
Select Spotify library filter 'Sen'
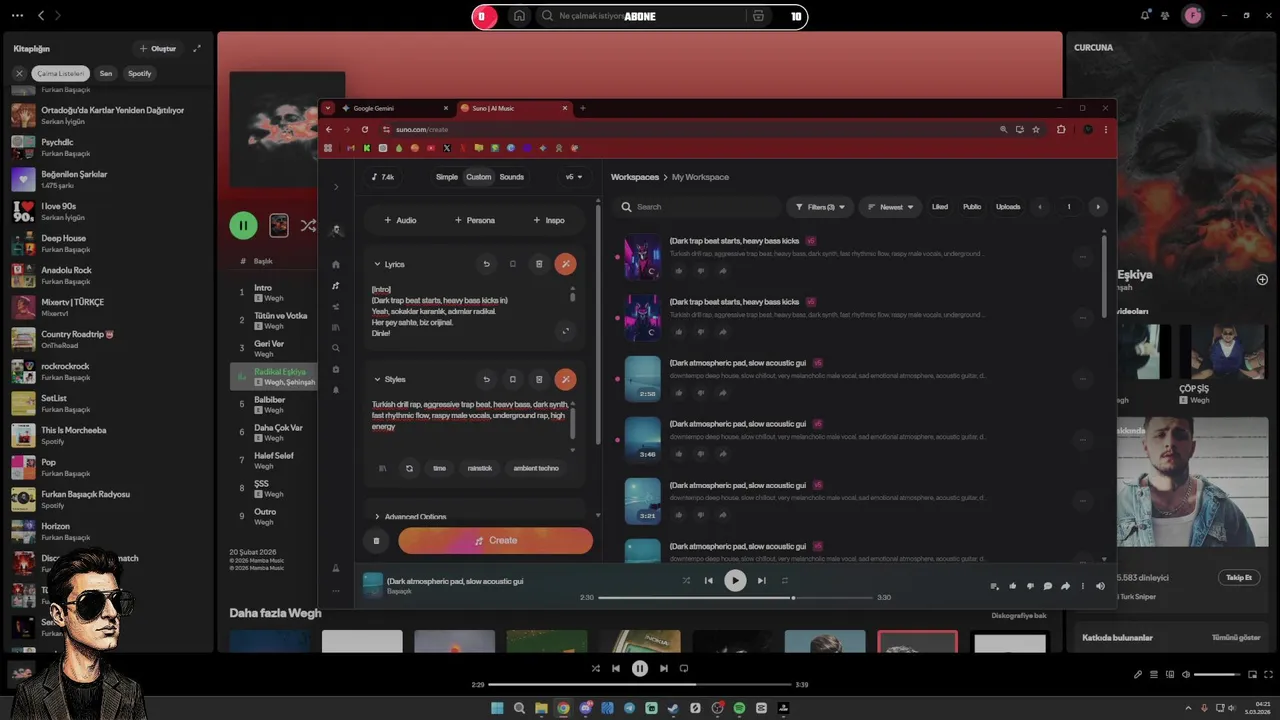pyautogui.click(x=106, y=73)
